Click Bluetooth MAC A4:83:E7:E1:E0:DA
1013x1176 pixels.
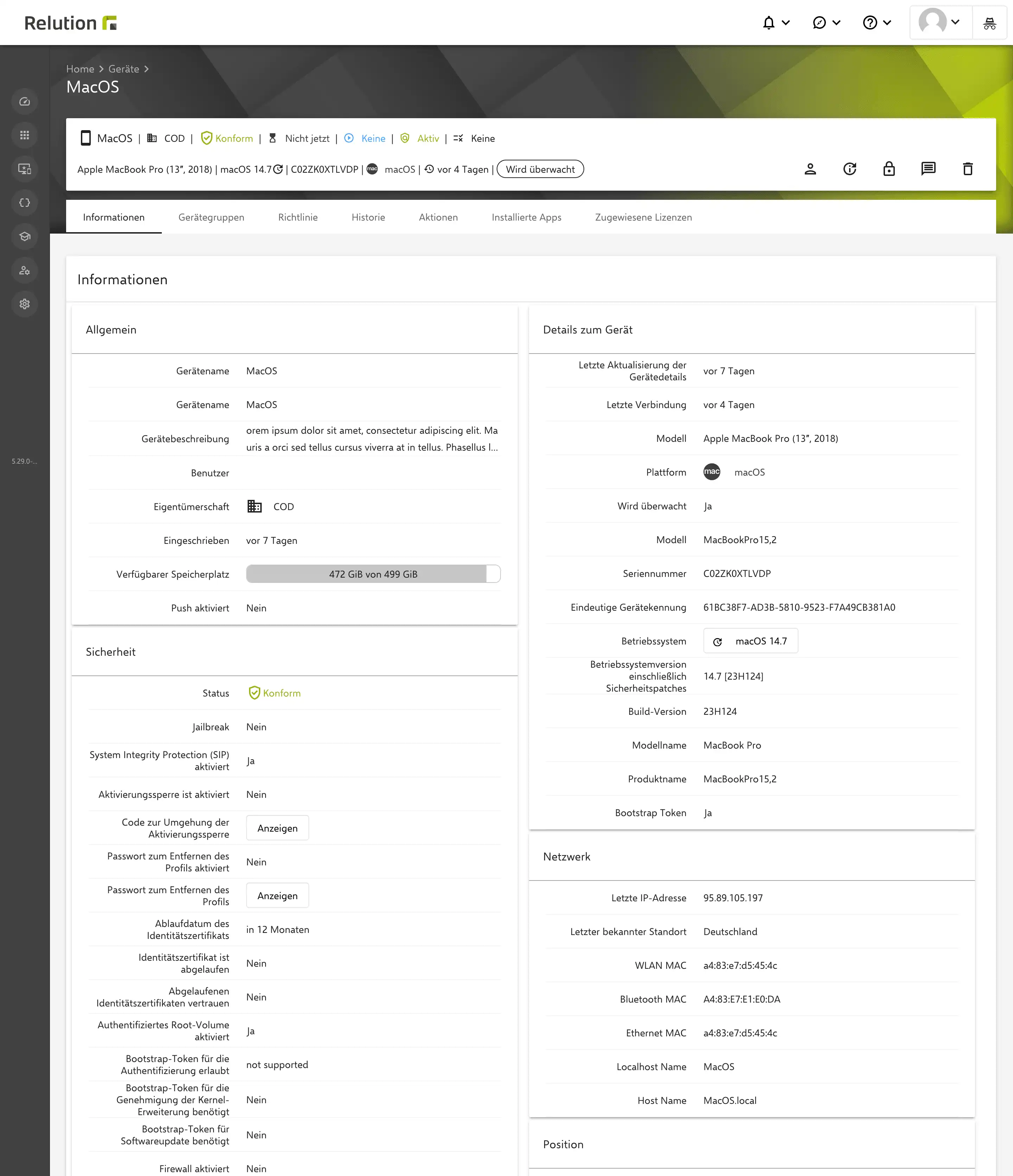tap(742, 999)
